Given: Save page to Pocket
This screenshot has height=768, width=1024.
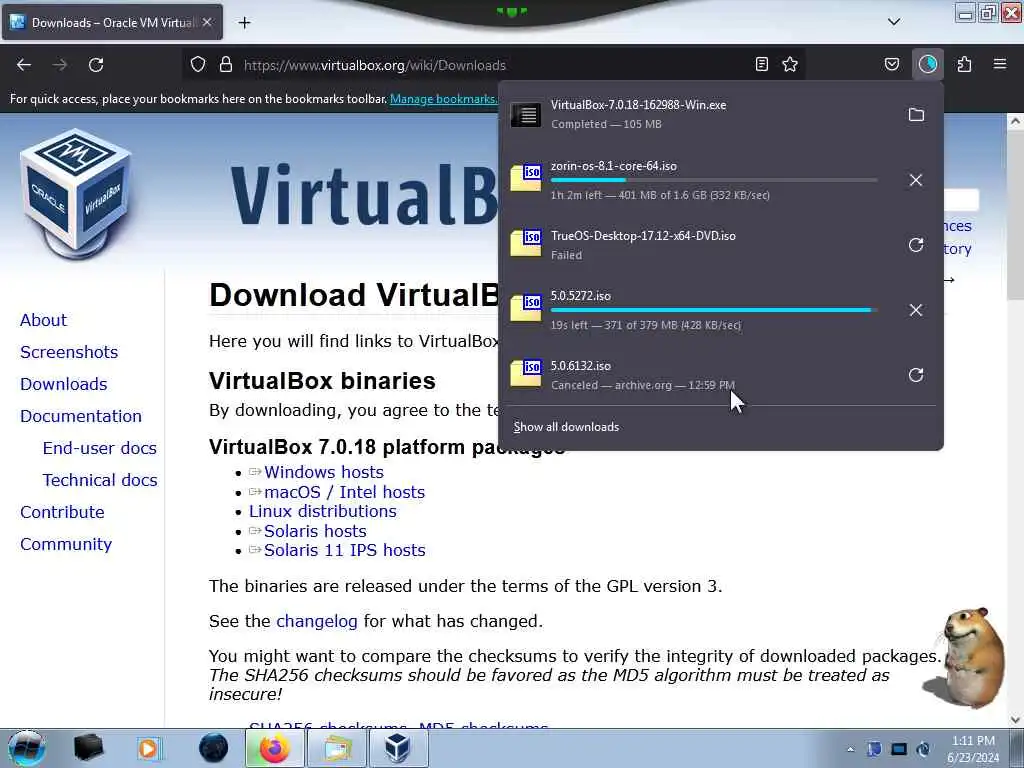Looking at the screenshot, I should point(892,64).
